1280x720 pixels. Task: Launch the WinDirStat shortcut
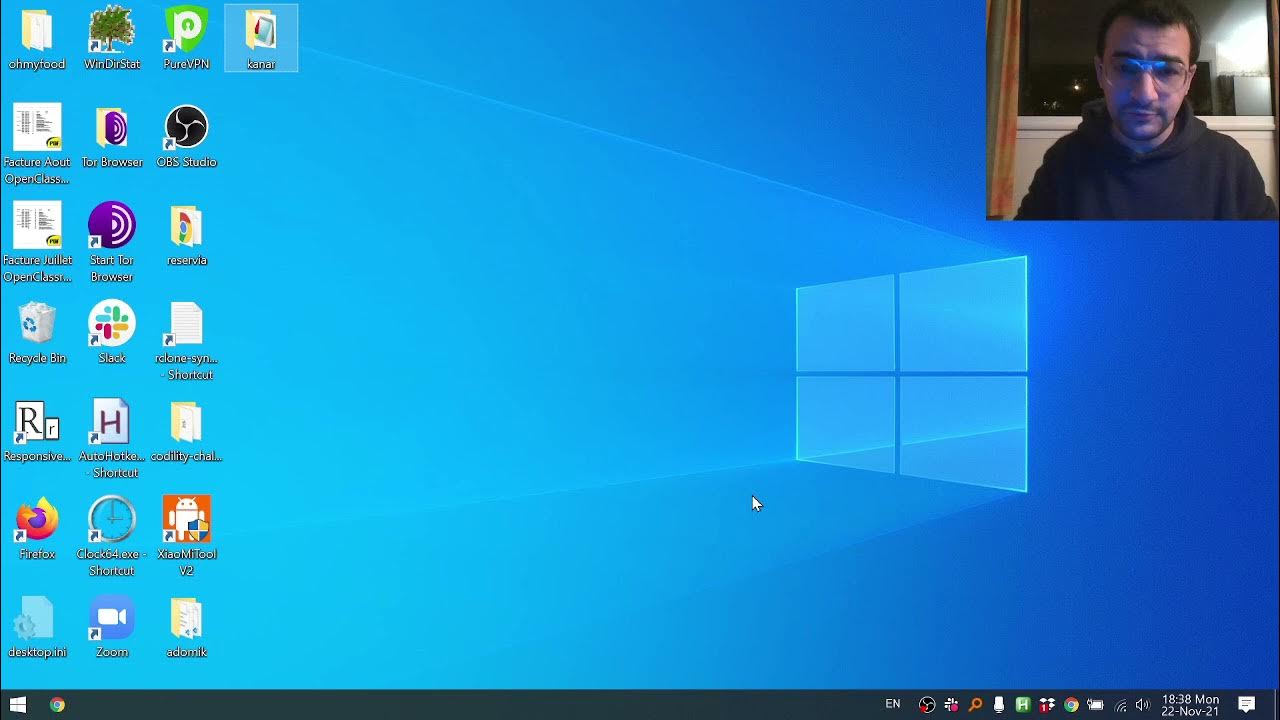tap(112, 38)
